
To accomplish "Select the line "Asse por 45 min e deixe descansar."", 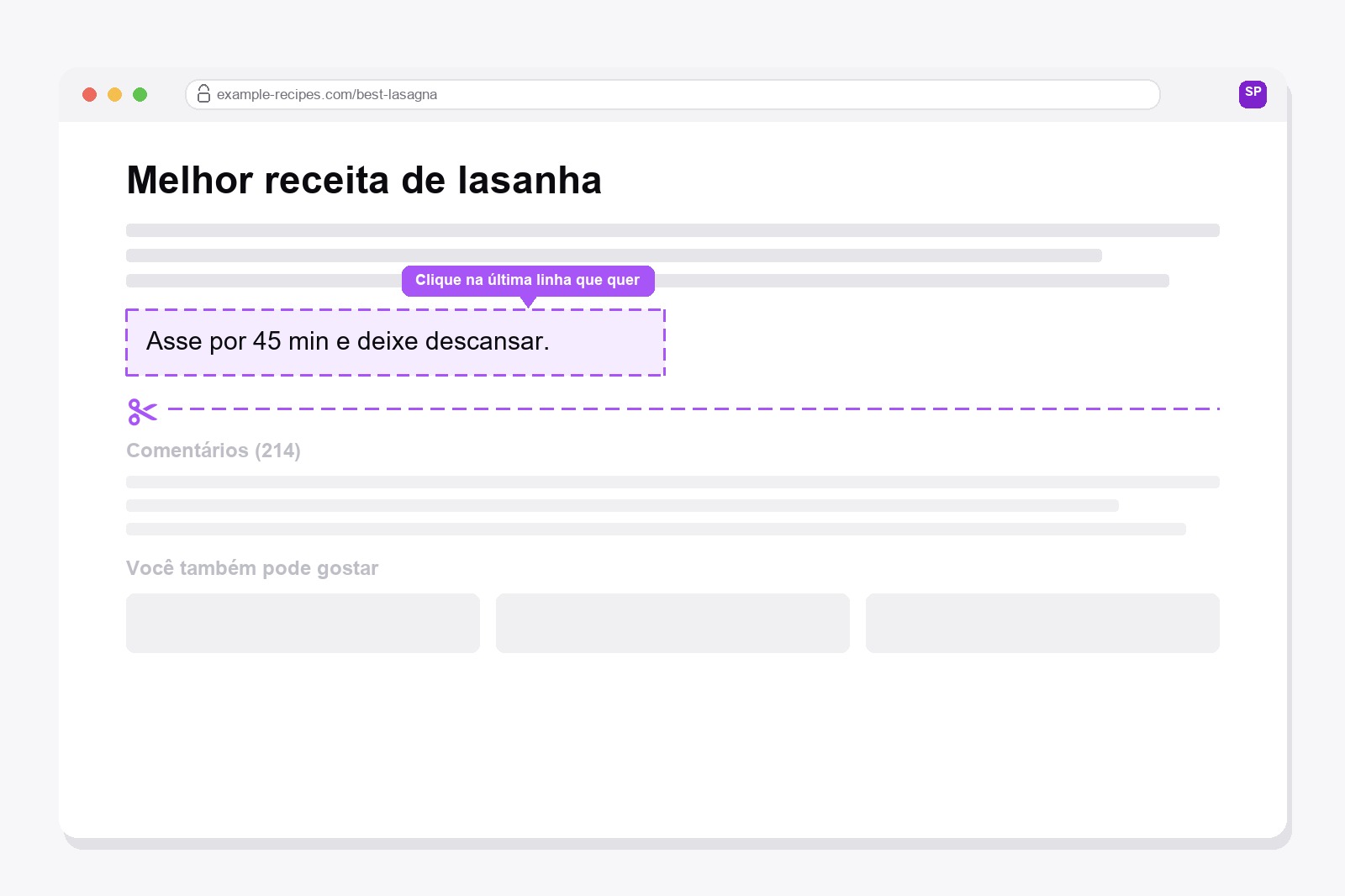I will (395, 342).
